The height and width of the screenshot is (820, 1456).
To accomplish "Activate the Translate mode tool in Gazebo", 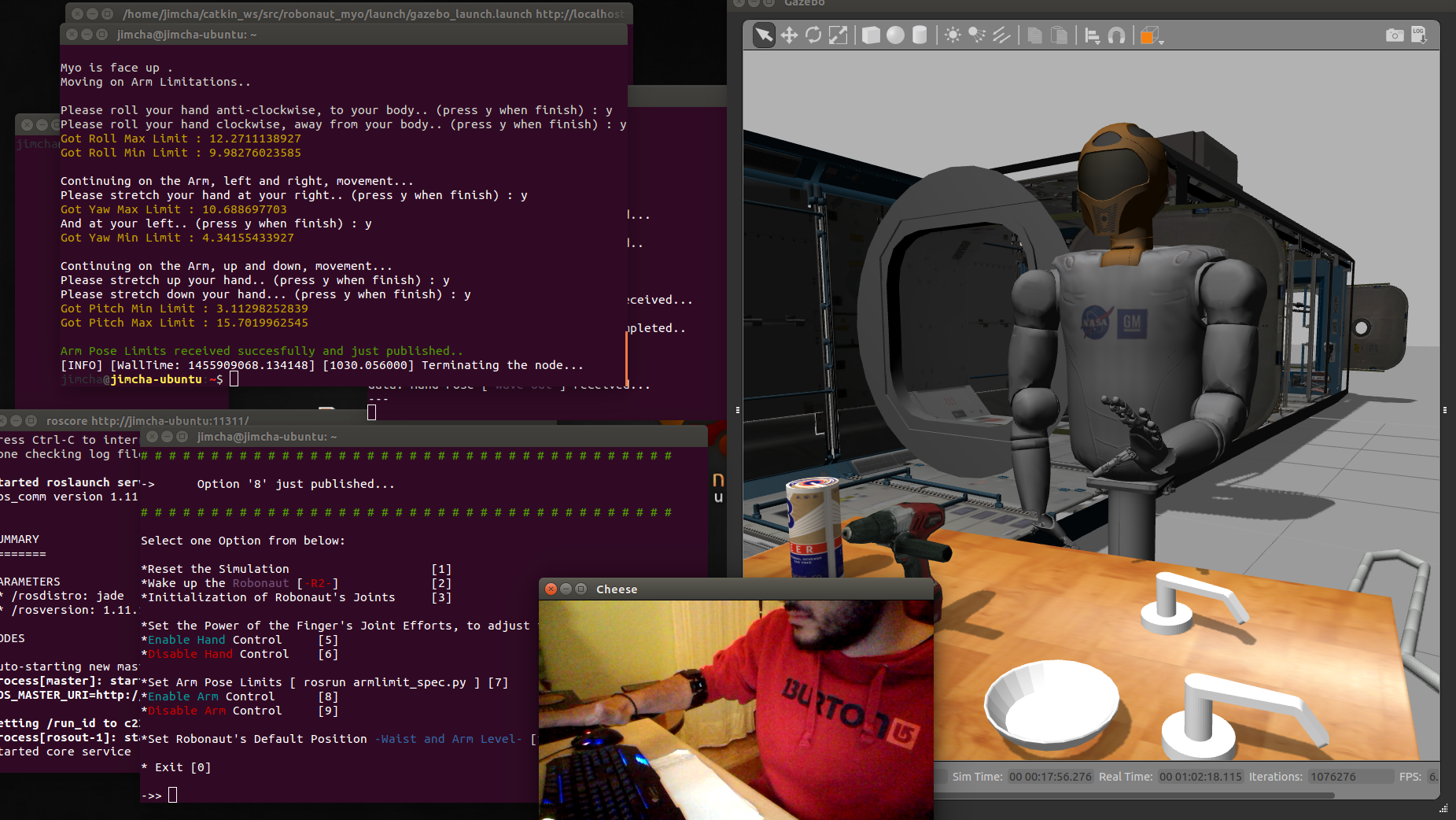I will coord(789,35).
